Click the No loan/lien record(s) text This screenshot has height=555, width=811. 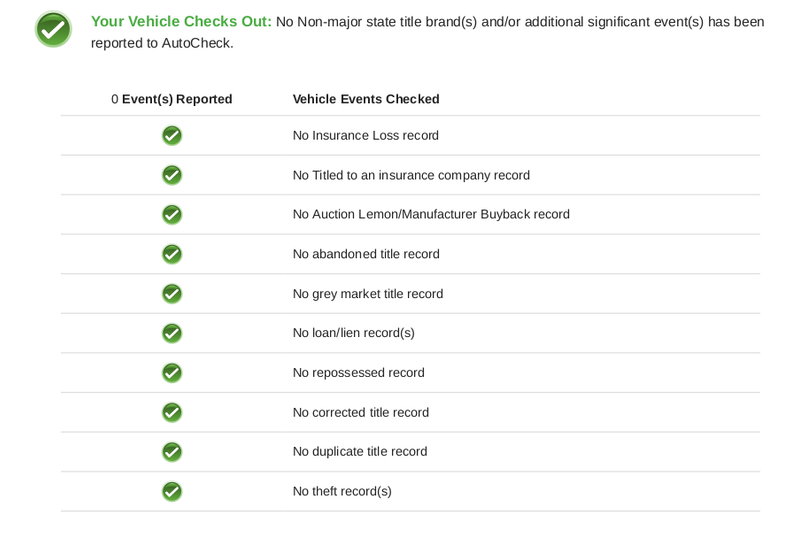(354, 333)
